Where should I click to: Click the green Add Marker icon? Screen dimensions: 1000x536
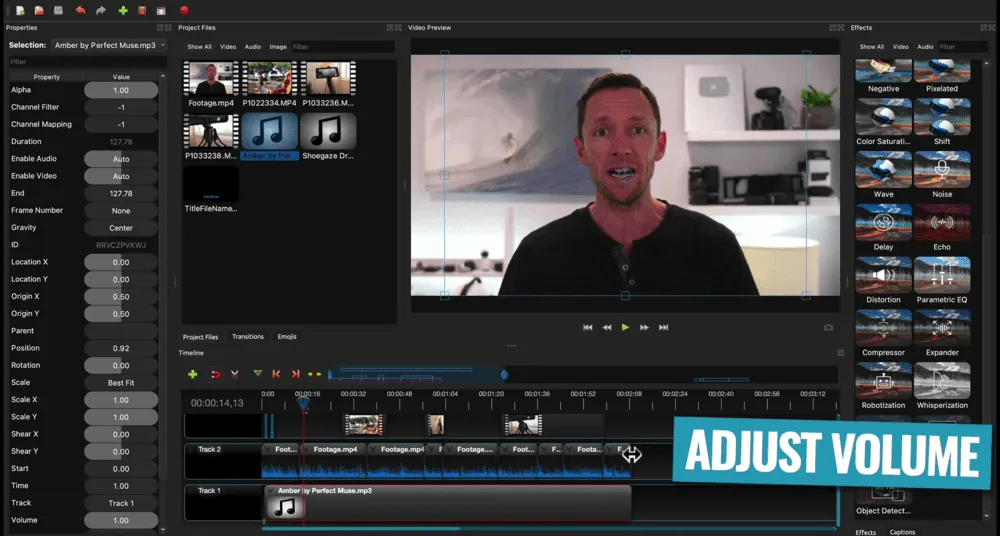pos(257,374)
